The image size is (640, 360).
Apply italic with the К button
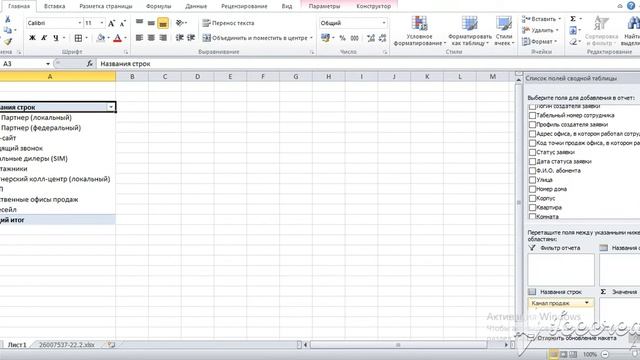44,38
